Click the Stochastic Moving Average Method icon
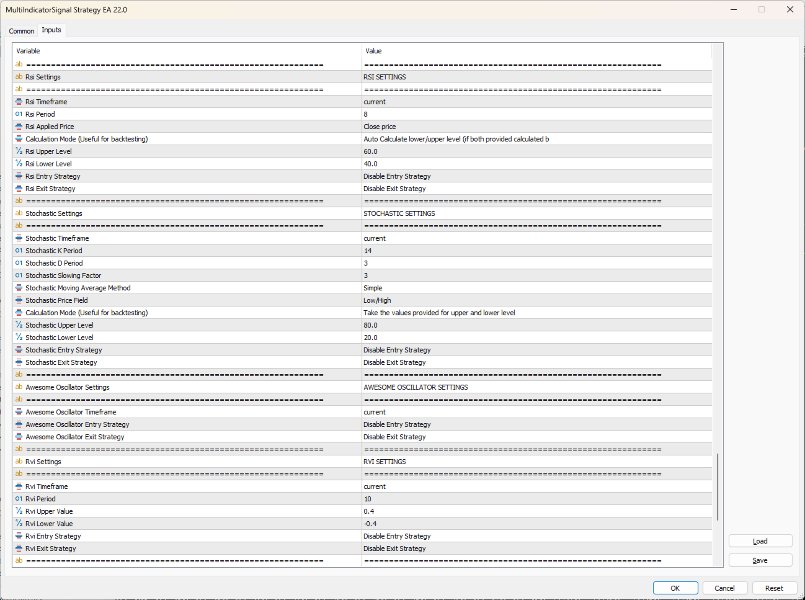This screenshot has width=805, height=600. (x=19, y=288)
